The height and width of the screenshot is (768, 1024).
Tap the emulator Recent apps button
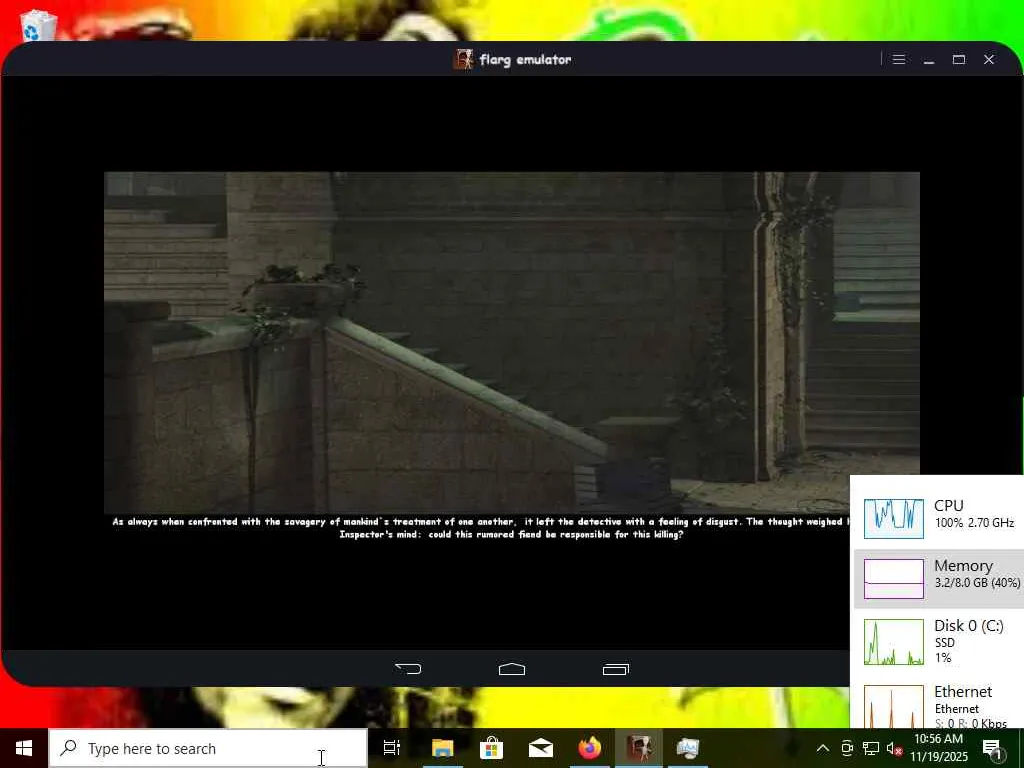[616, 669]
